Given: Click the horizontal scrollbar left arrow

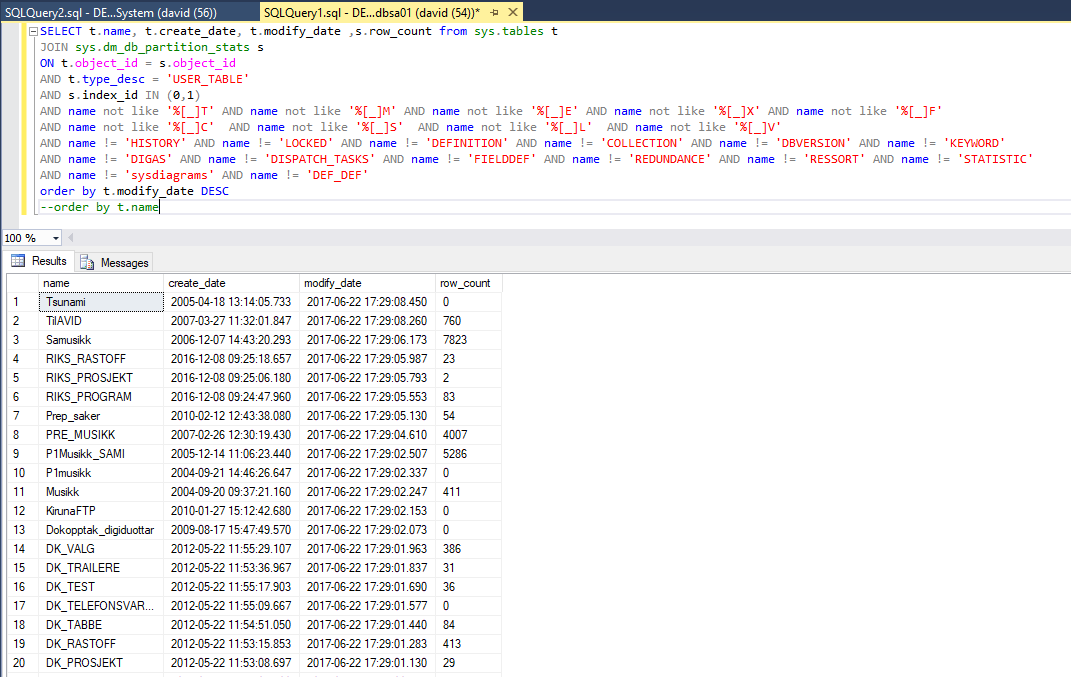Looking at the screenshot, I should coord(73,238).
